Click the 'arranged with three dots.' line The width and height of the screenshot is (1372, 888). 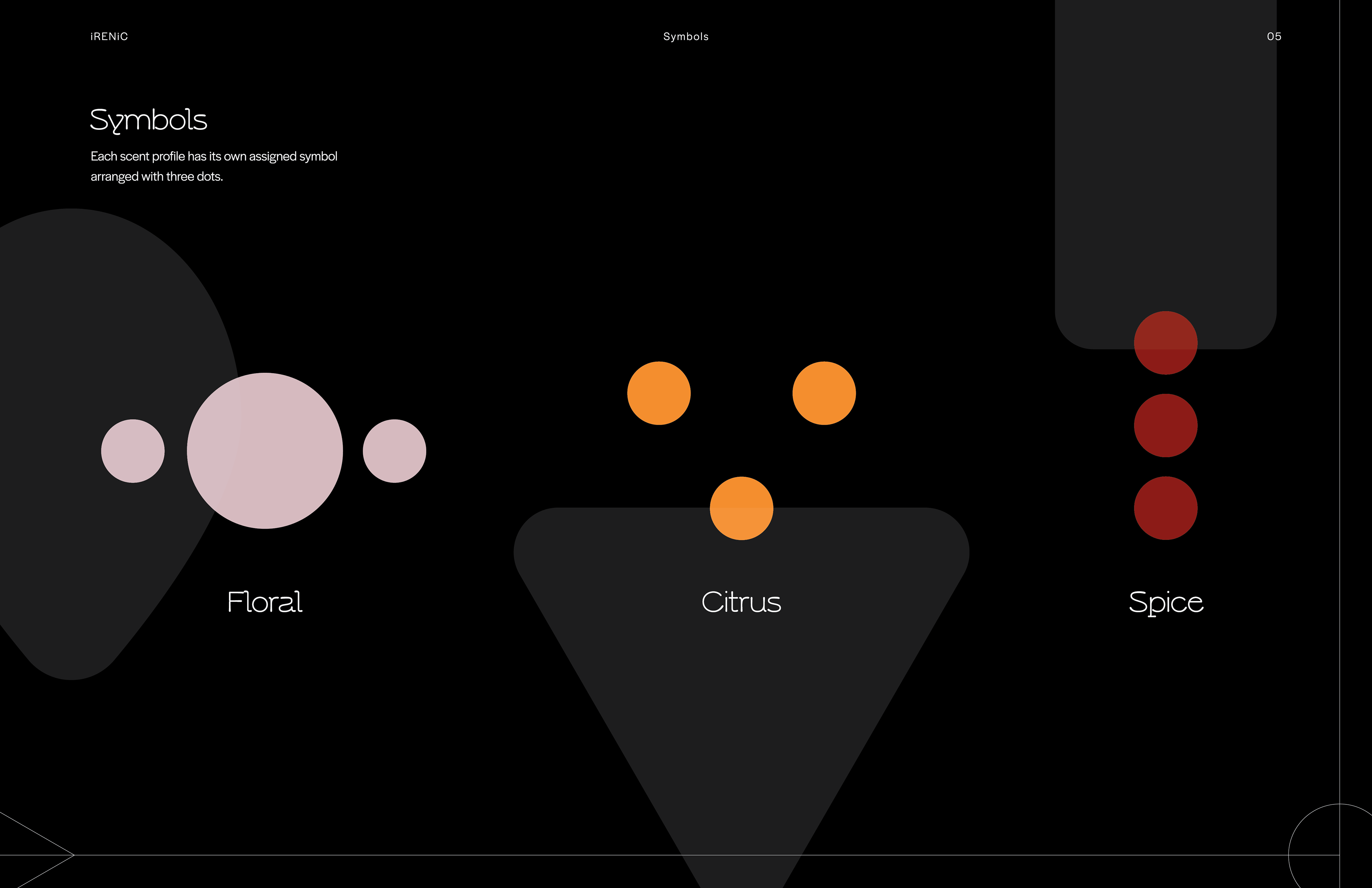point(157,177)
